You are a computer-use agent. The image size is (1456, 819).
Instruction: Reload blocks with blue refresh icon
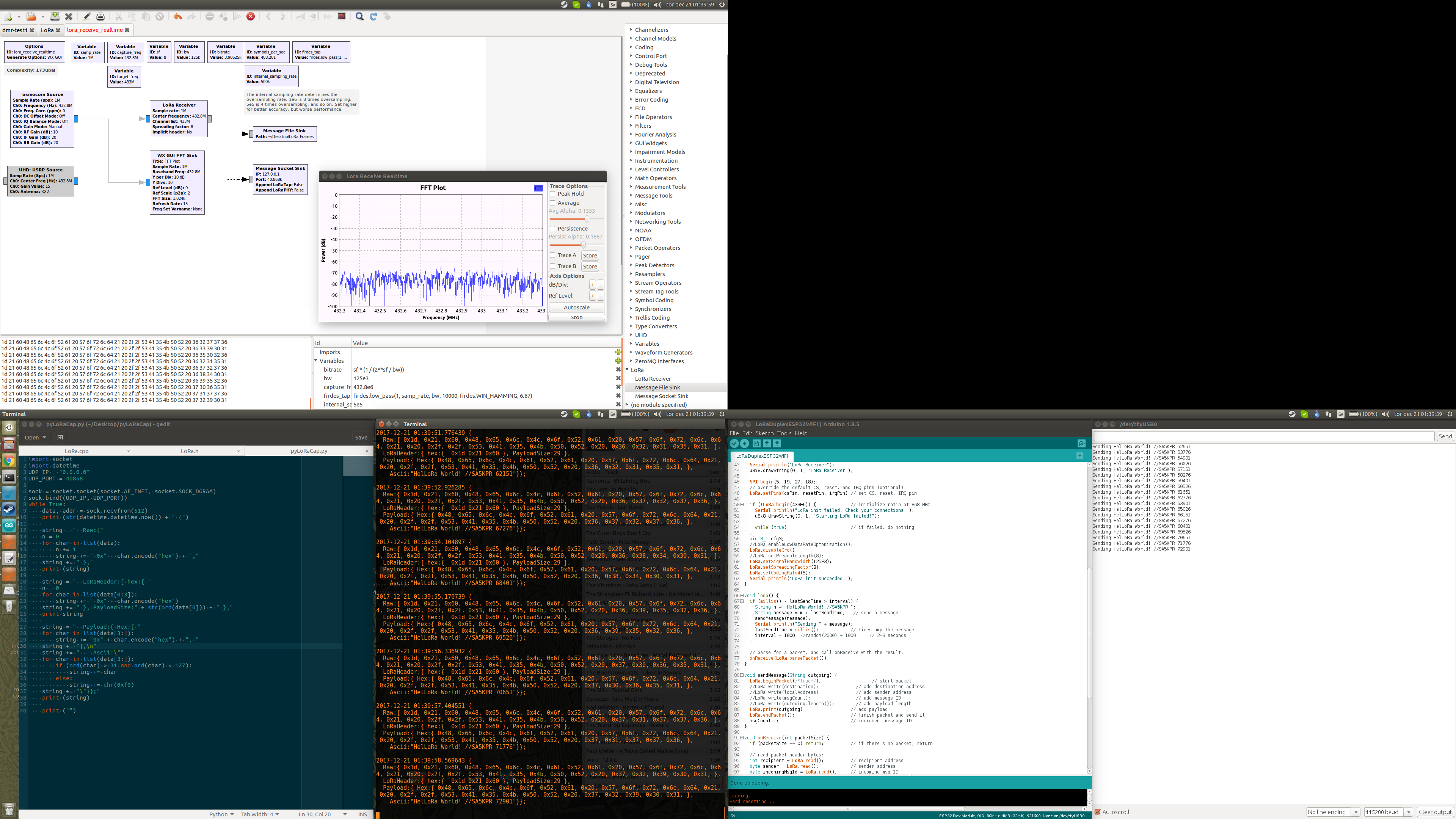pyautogui.click(x=373, y=16)
